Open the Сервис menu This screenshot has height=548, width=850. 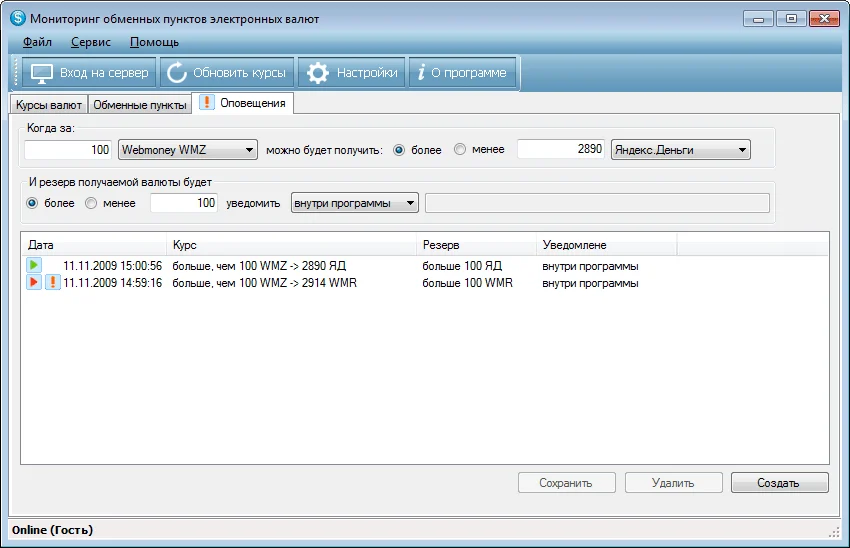tap(91, 42)
